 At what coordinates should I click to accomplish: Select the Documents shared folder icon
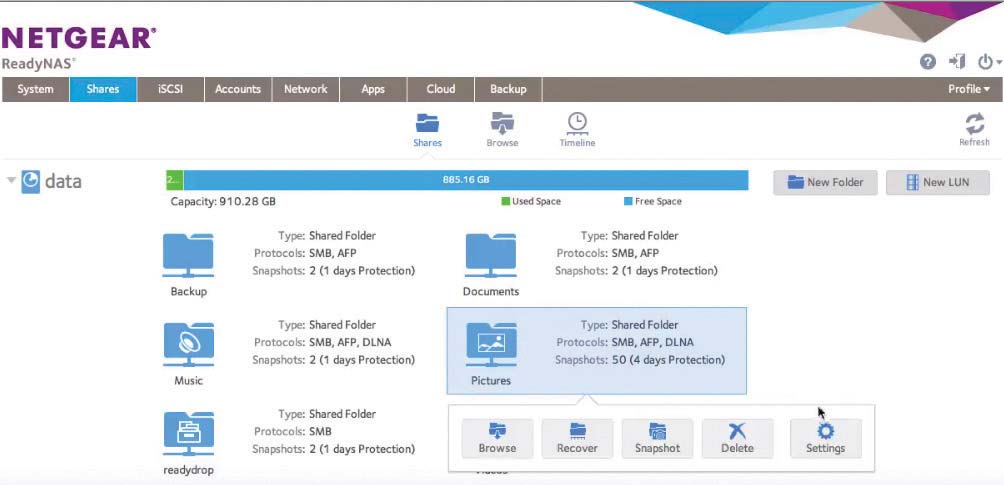tap(490, 256)
